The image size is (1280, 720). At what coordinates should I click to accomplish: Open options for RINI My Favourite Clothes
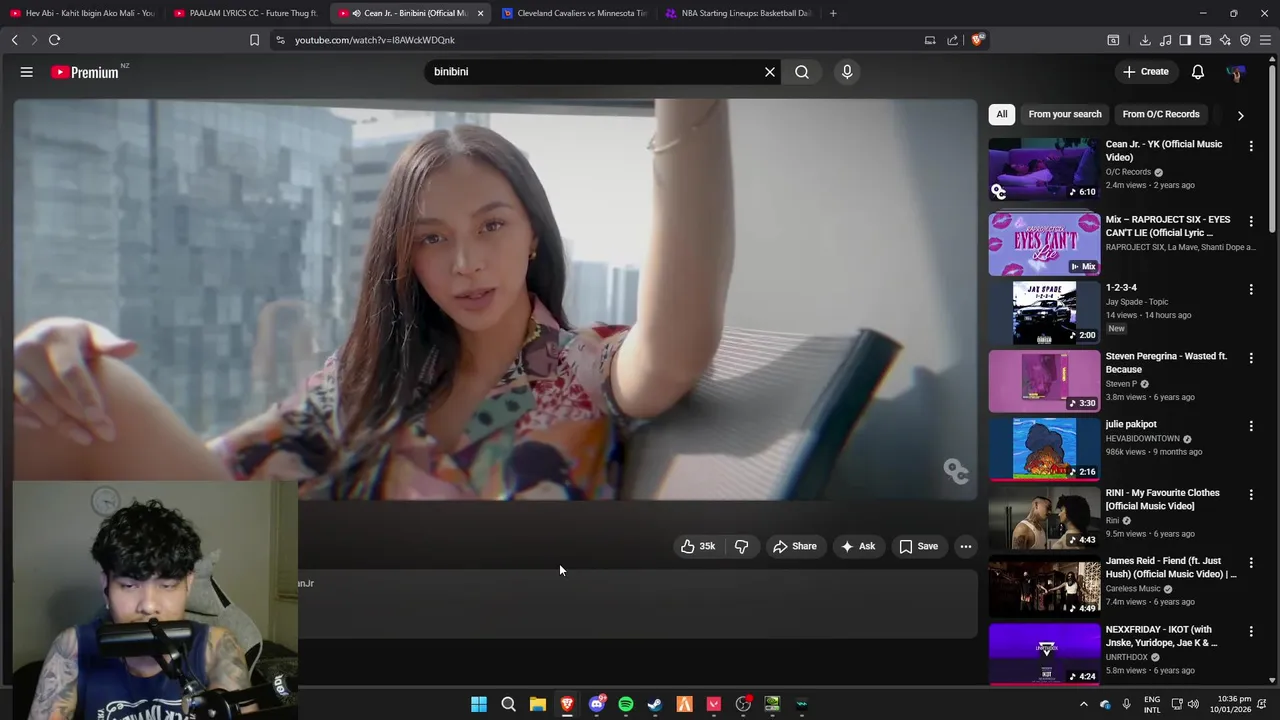[x=1251, y=494]
